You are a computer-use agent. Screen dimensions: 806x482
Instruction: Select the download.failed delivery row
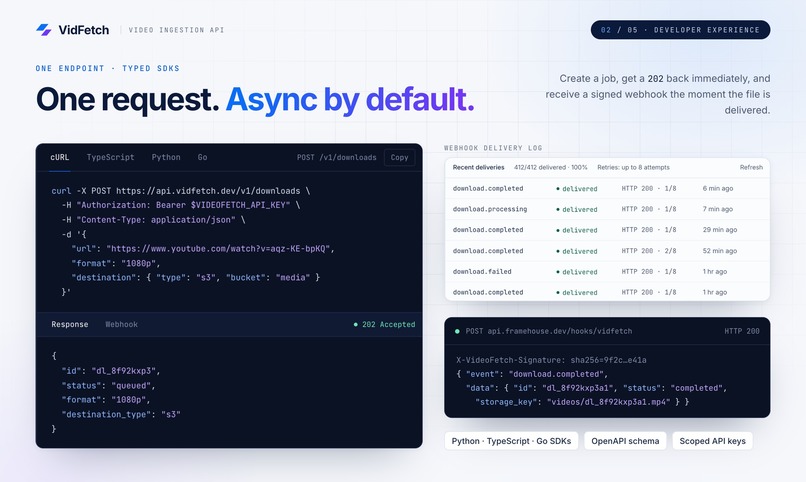click(607, 271)
